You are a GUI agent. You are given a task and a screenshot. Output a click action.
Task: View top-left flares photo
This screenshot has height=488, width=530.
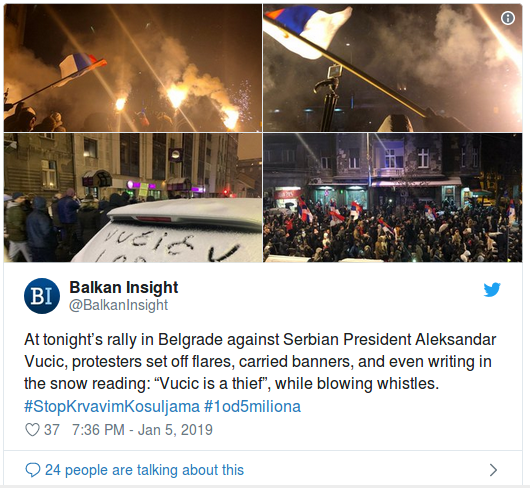[x=133, y=68]
